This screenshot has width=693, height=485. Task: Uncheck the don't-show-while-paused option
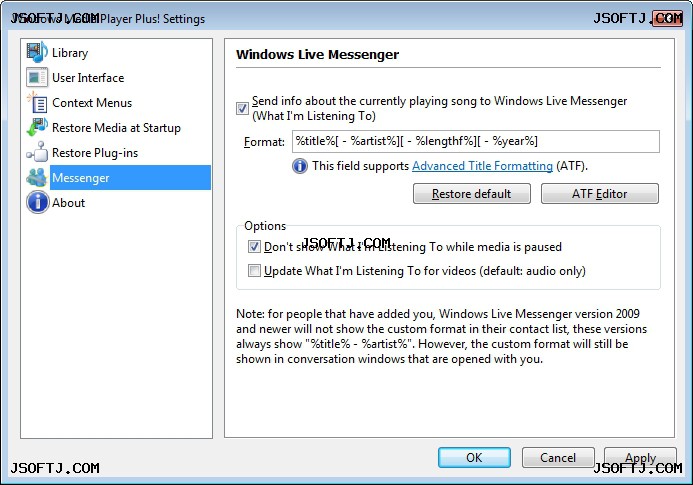click(x=254, y=246)
